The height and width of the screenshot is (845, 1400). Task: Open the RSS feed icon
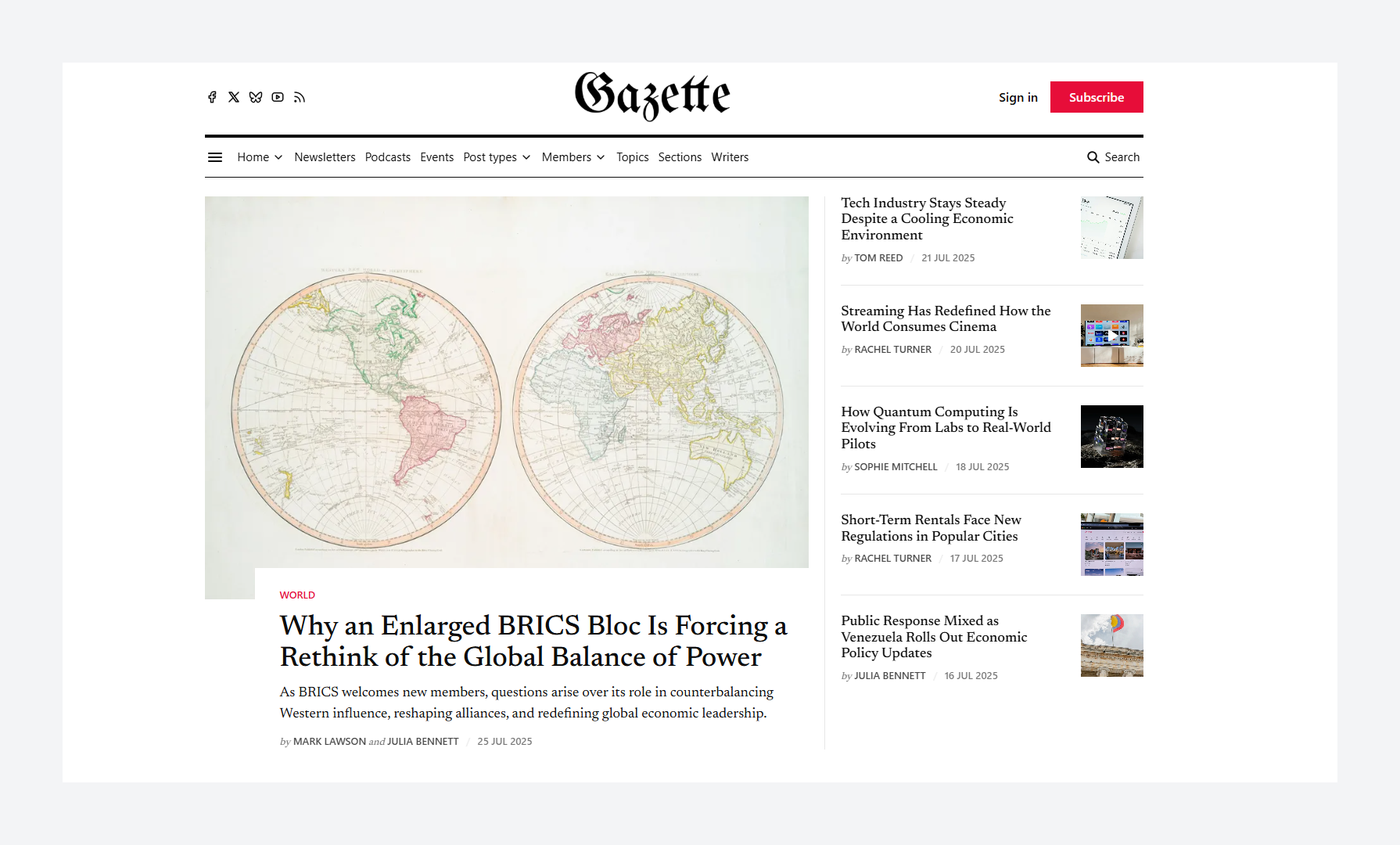(x=300, y=97)
